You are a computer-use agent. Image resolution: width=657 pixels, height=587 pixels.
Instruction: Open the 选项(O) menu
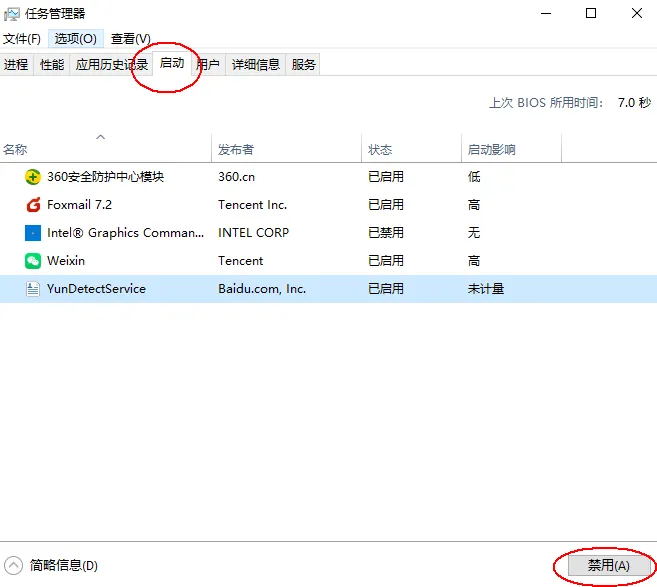pos(76,39)
